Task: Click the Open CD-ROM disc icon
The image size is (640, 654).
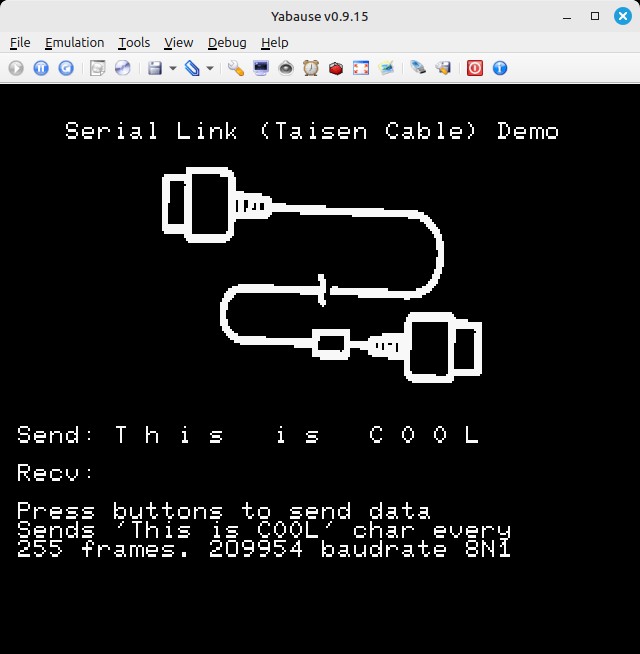Action: click(x=122, y=68)
